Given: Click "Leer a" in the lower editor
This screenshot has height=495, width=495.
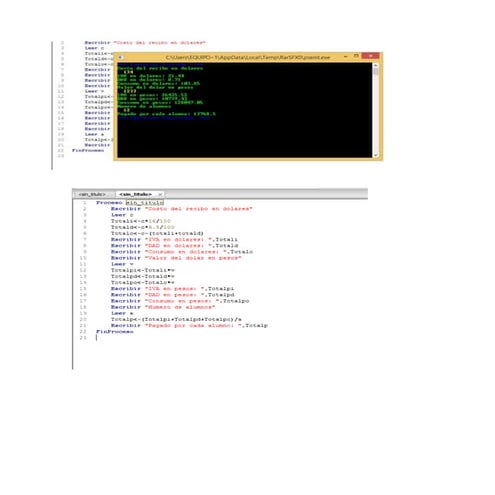Looking at the screenshot, I should (x=122, y=313).
